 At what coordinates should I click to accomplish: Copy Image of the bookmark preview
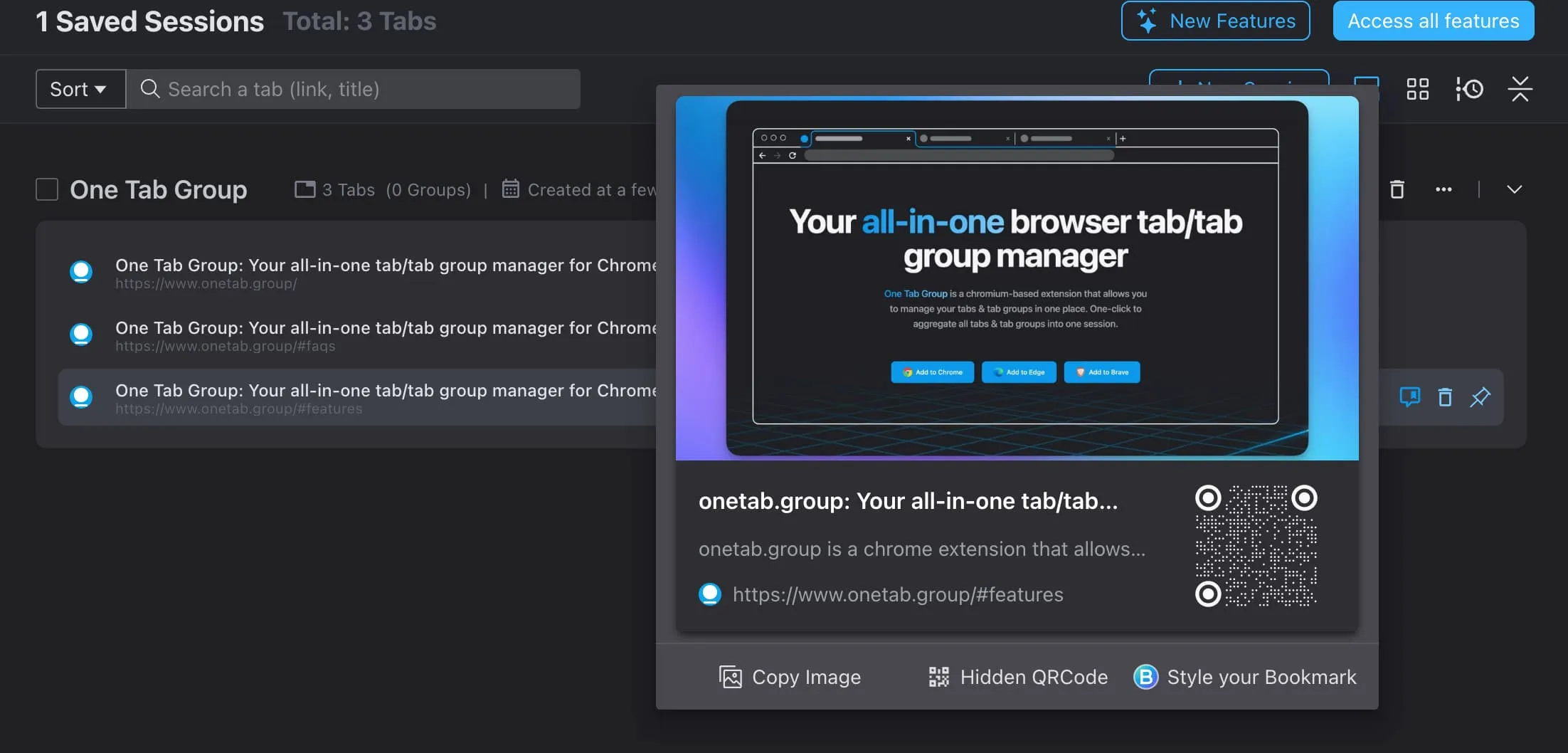coord(790,677)
